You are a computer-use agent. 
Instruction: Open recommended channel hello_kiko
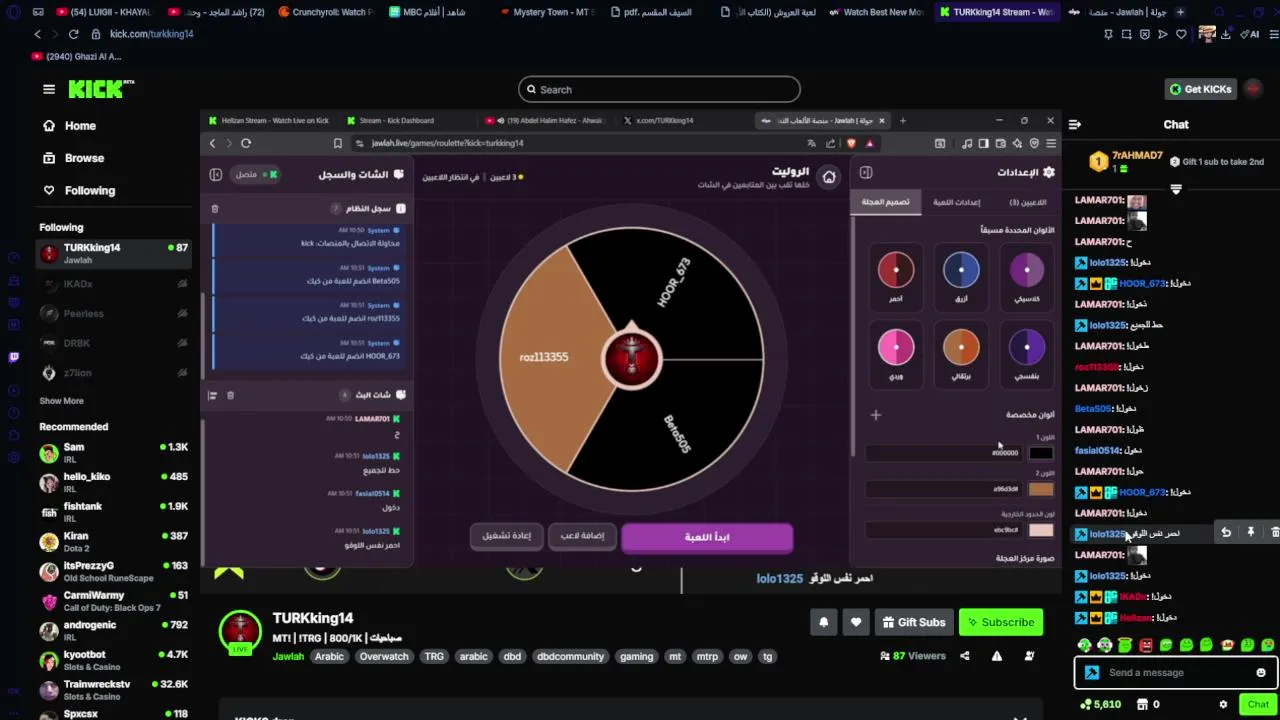tap(114, 483)
